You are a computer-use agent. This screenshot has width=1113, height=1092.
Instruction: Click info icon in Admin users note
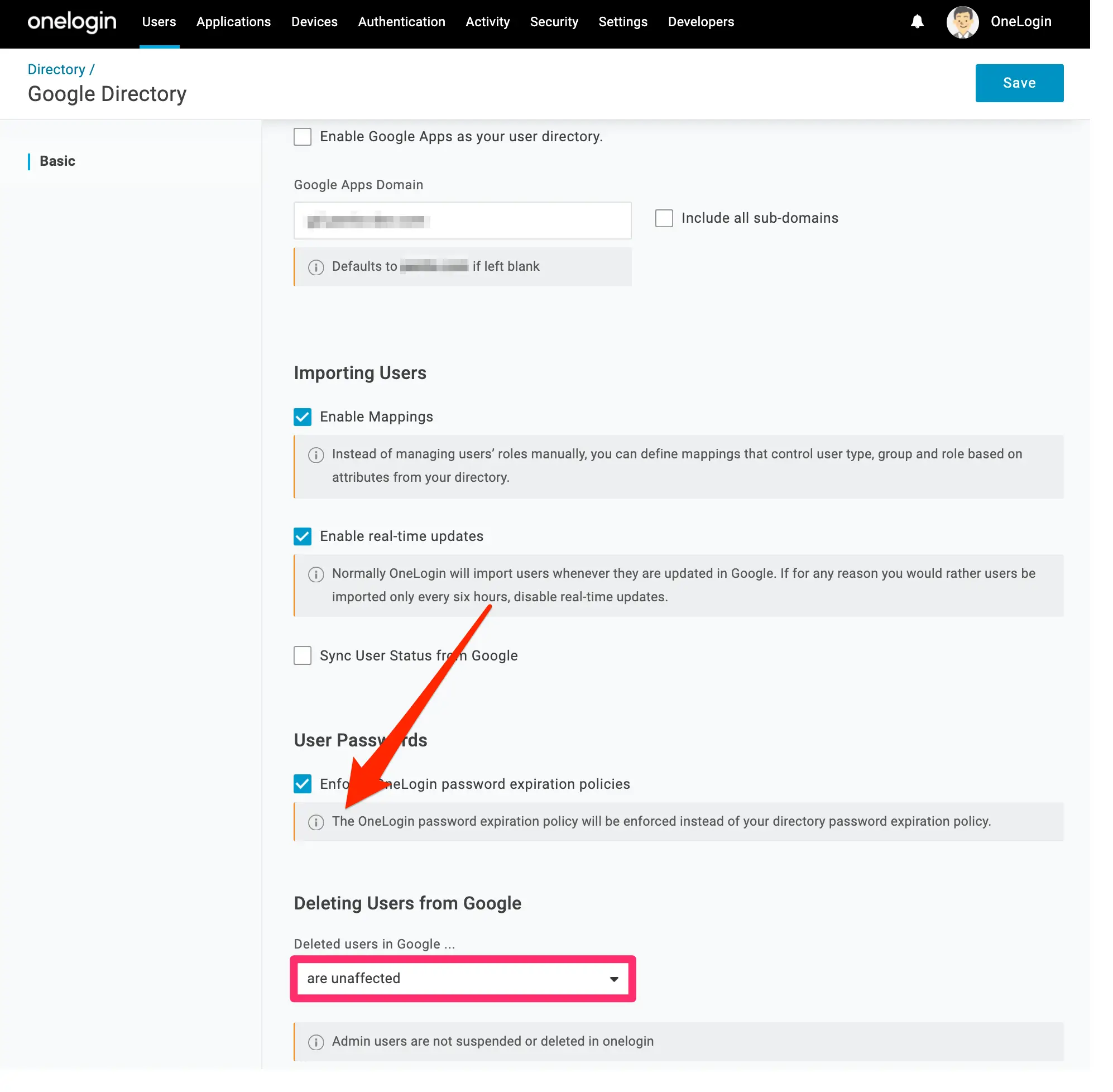click(316, 1042)
